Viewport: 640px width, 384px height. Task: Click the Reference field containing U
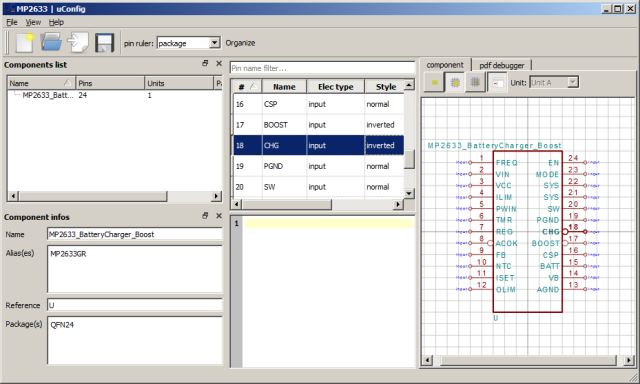click(135, 305)
